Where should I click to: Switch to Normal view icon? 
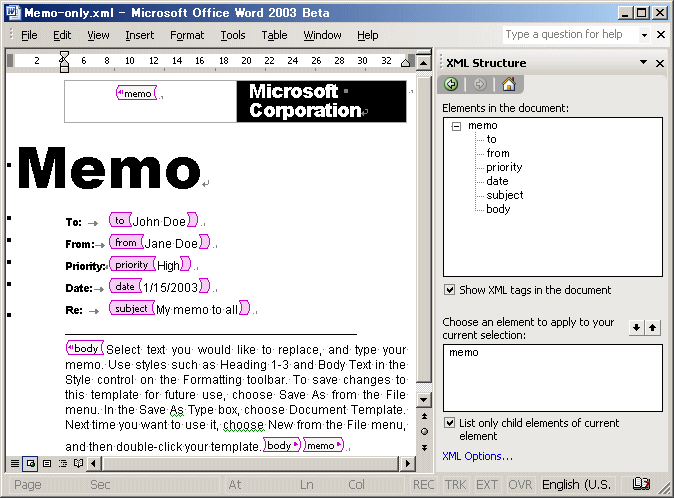coord(15,463)
